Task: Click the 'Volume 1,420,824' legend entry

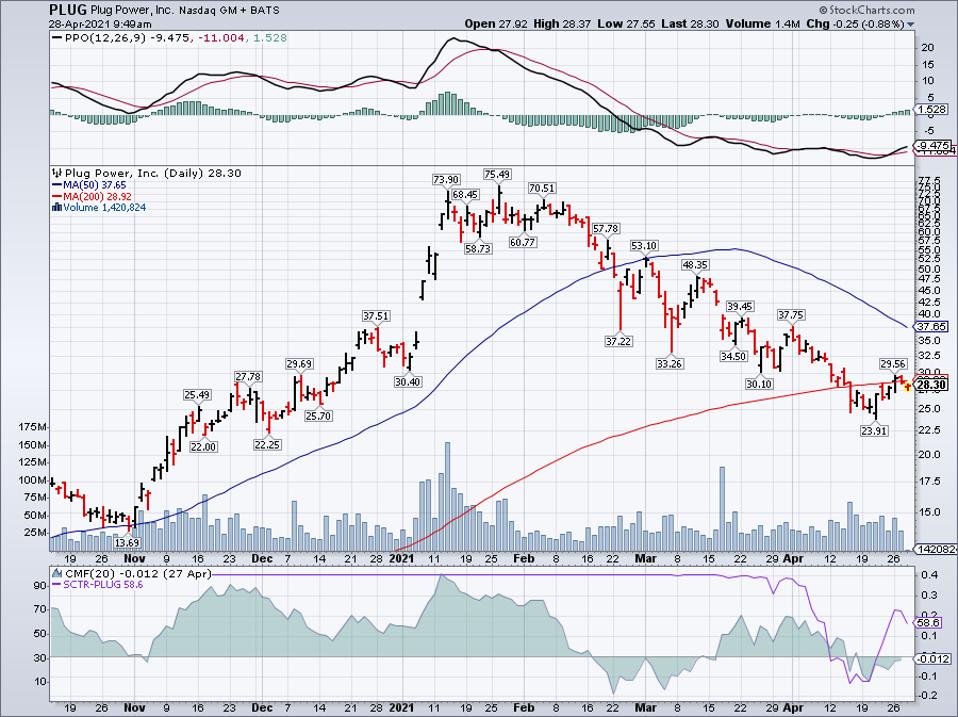Action: pyautogui.click(x=105, y=207)
